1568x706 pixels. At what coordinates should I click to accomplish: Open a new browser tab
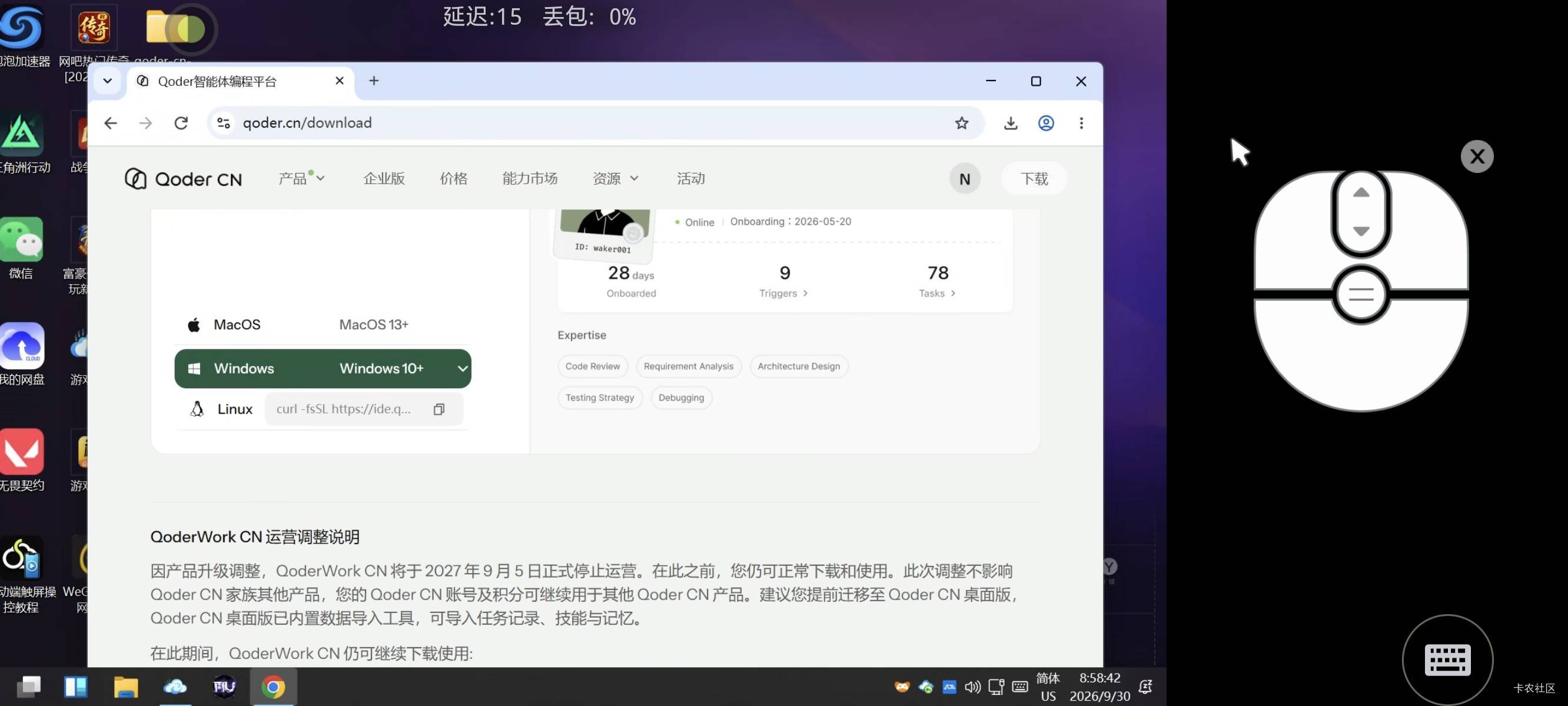point(374,81)
